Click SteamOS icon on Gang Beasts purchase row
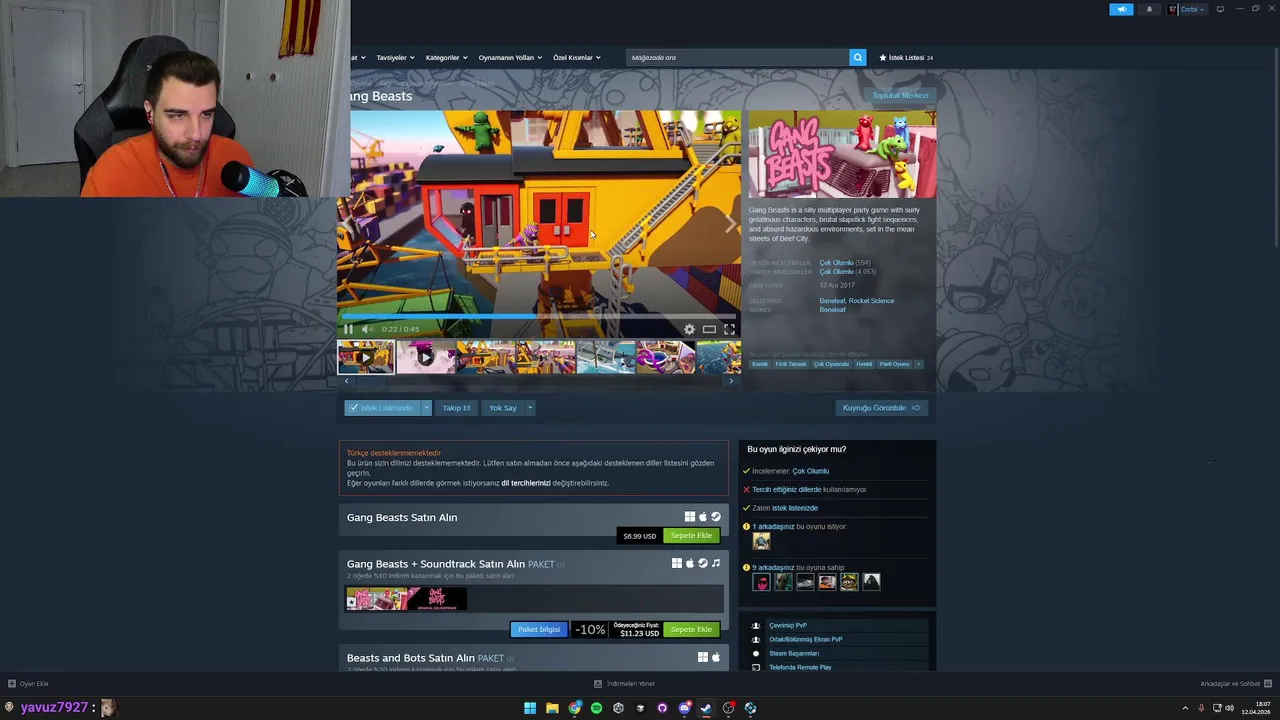The image size is (1280, 720). [x=715, y=517]
